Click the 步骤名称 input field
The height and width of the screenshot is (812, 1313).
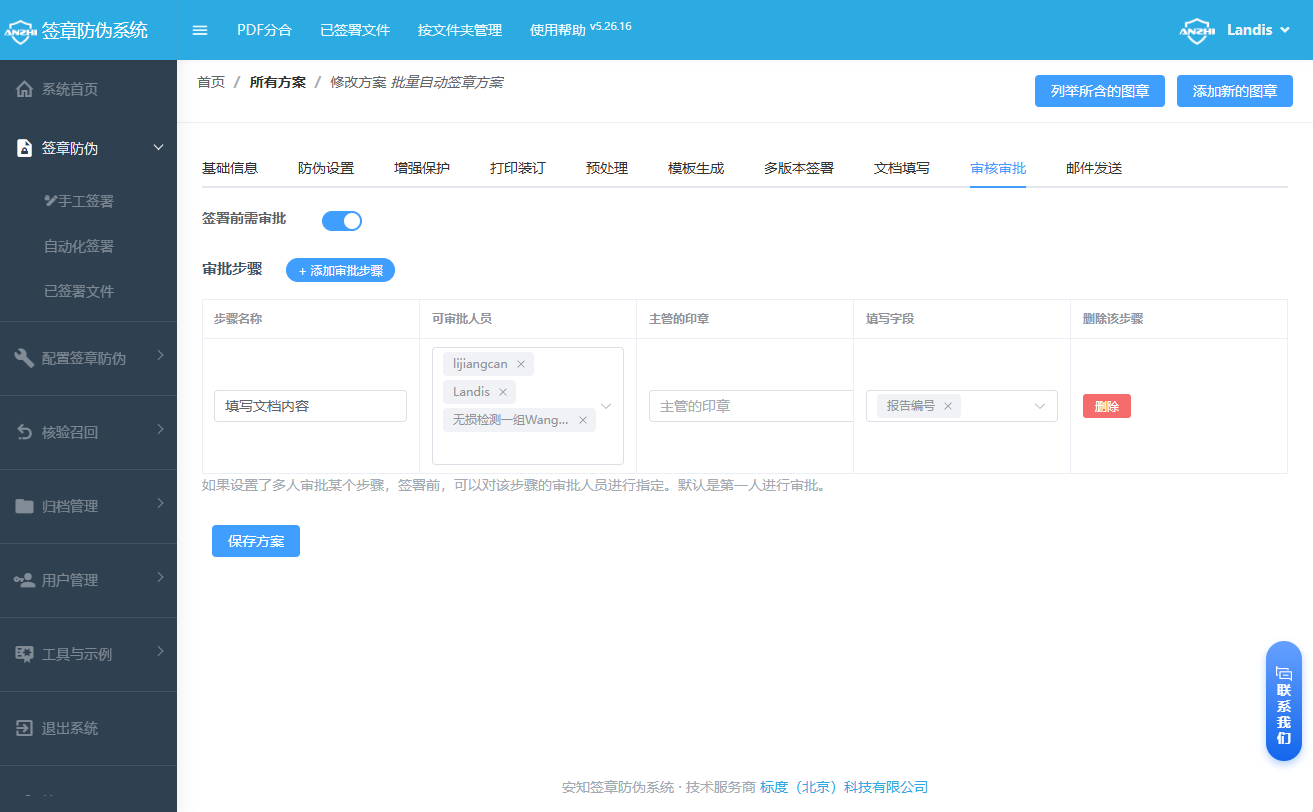tap(310, 405)
